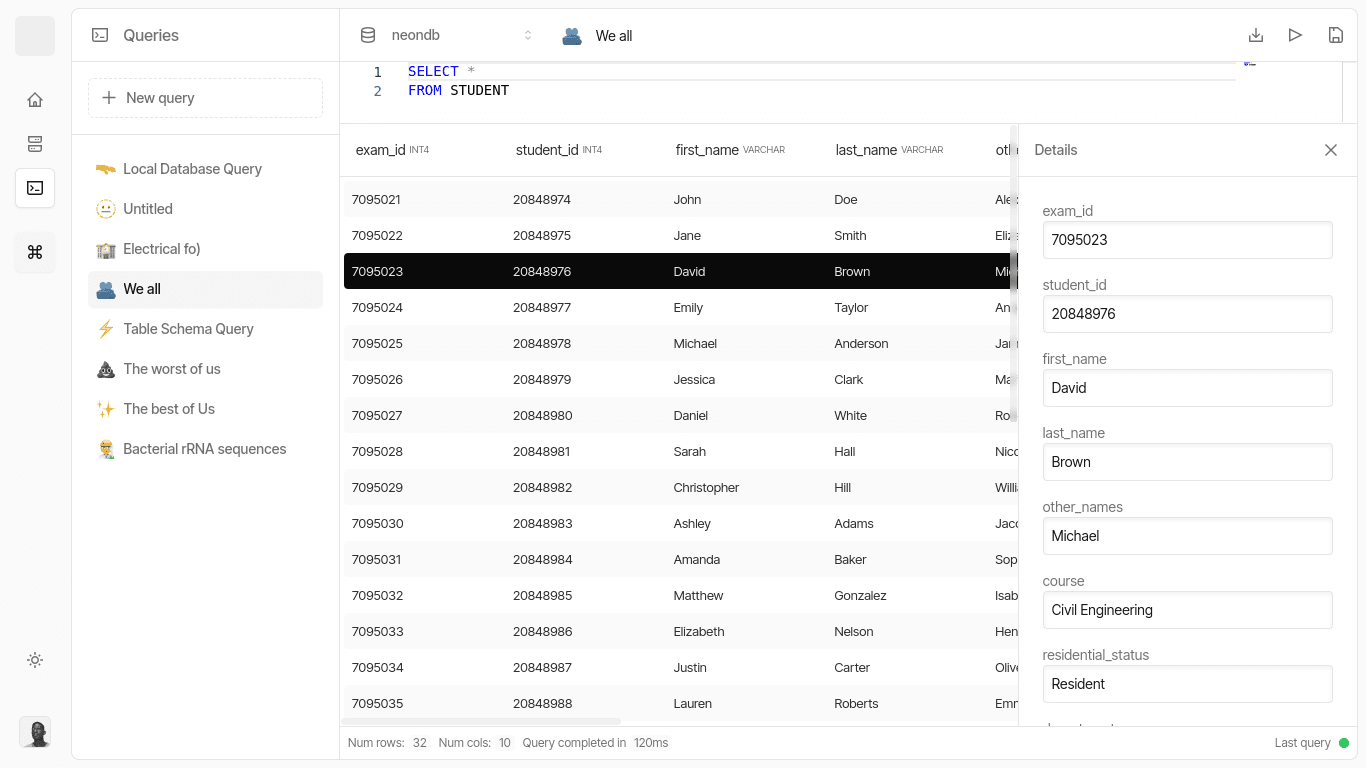Open Table Schema Query
This screenshot has height=768, width=1366.
[205, 329]
